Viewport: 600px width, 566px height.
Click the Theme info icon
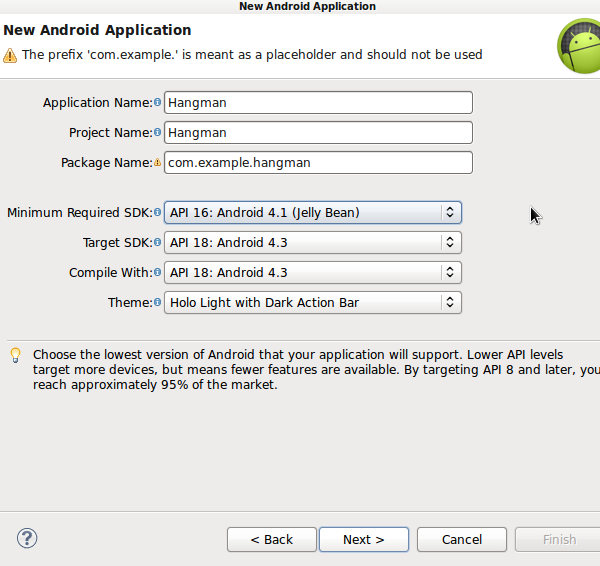click(x=157, y=302)
